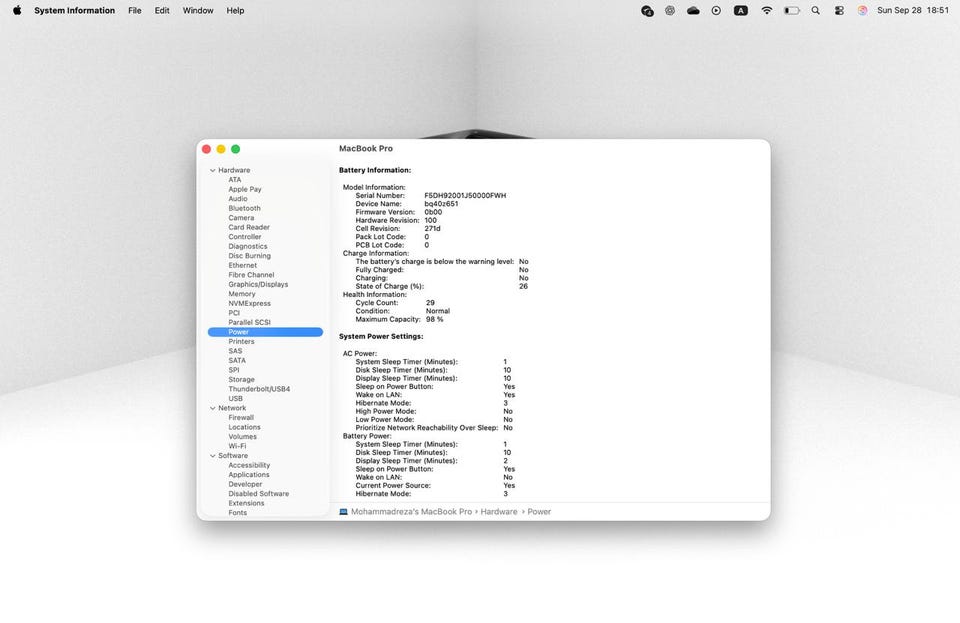
Task: Click the device name bq40z651
Action: 441,204
